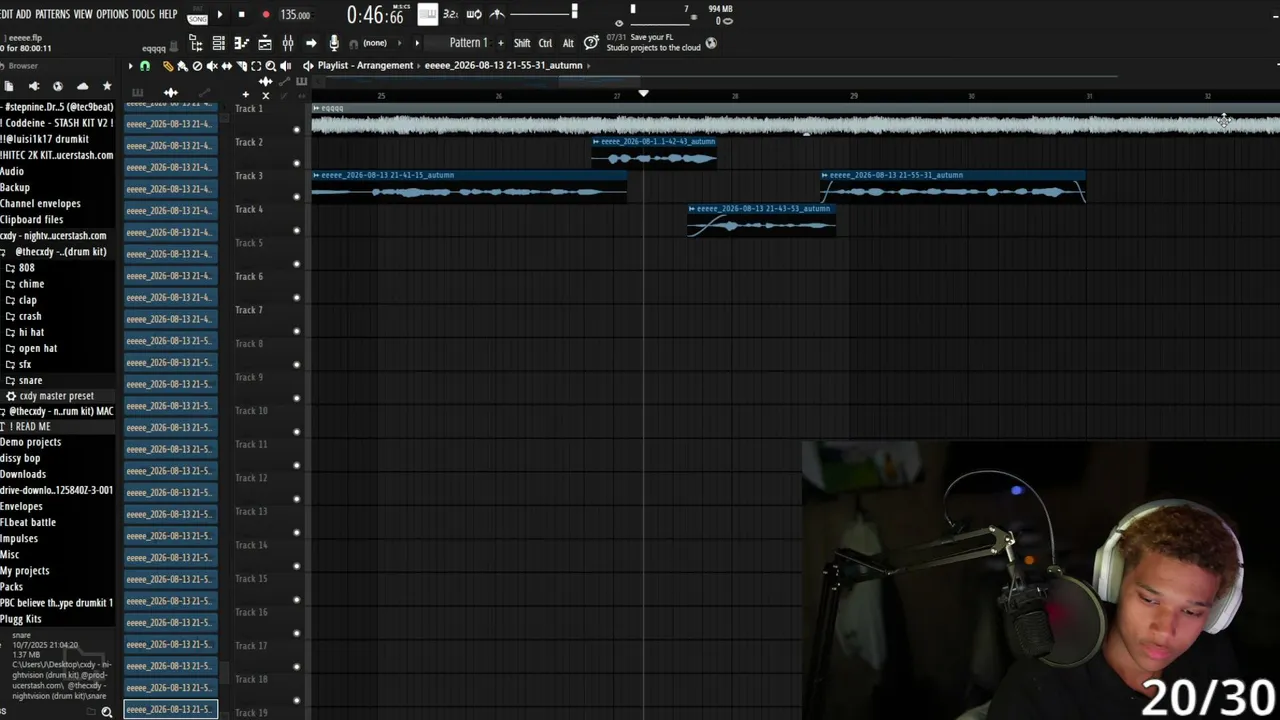The image size is (1280, 720).
Task: Open the HELP menu
Action: 168,14
